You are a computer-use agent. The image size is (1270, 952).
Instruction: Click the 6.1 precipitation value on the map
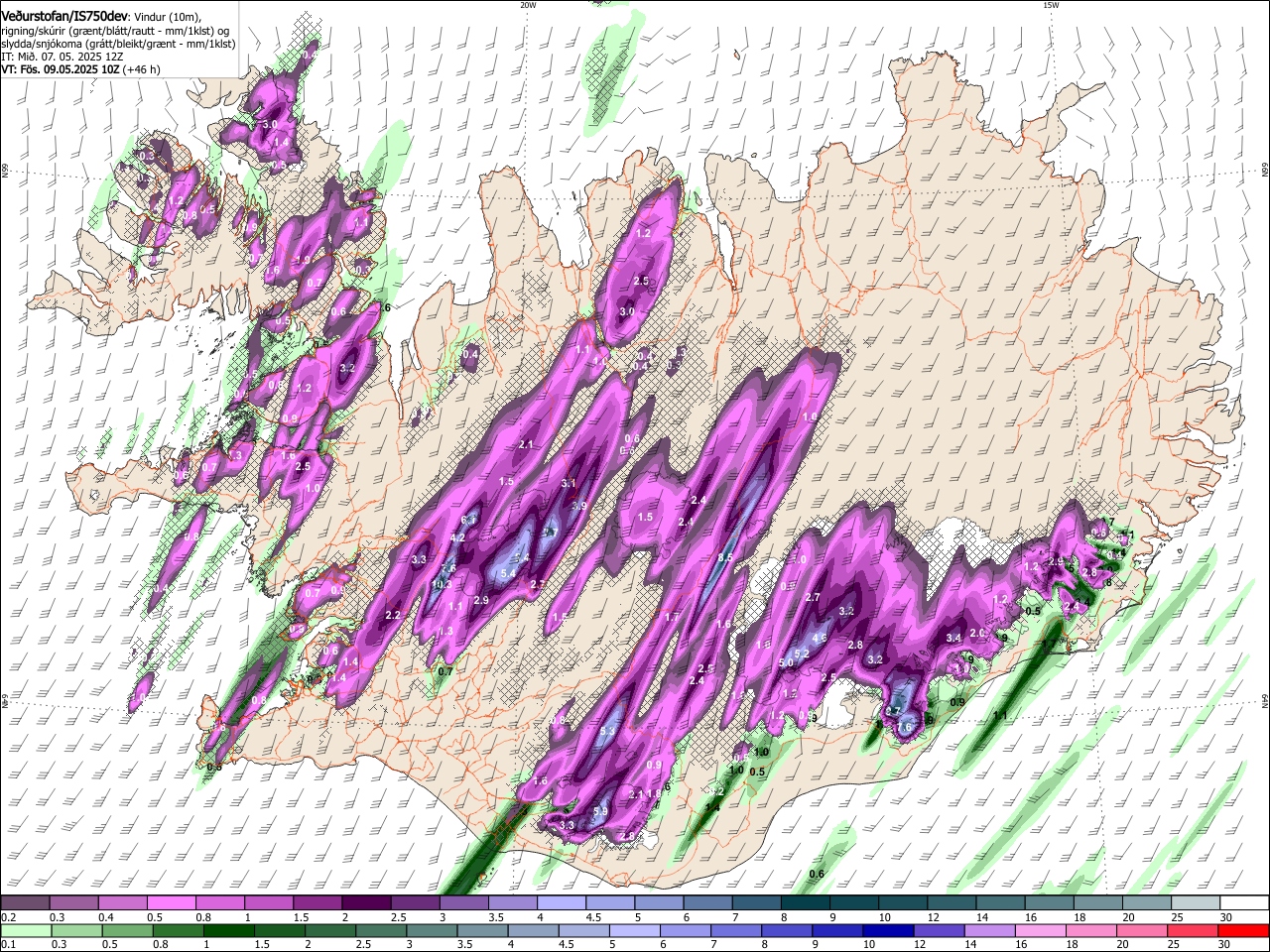point(469,520)
